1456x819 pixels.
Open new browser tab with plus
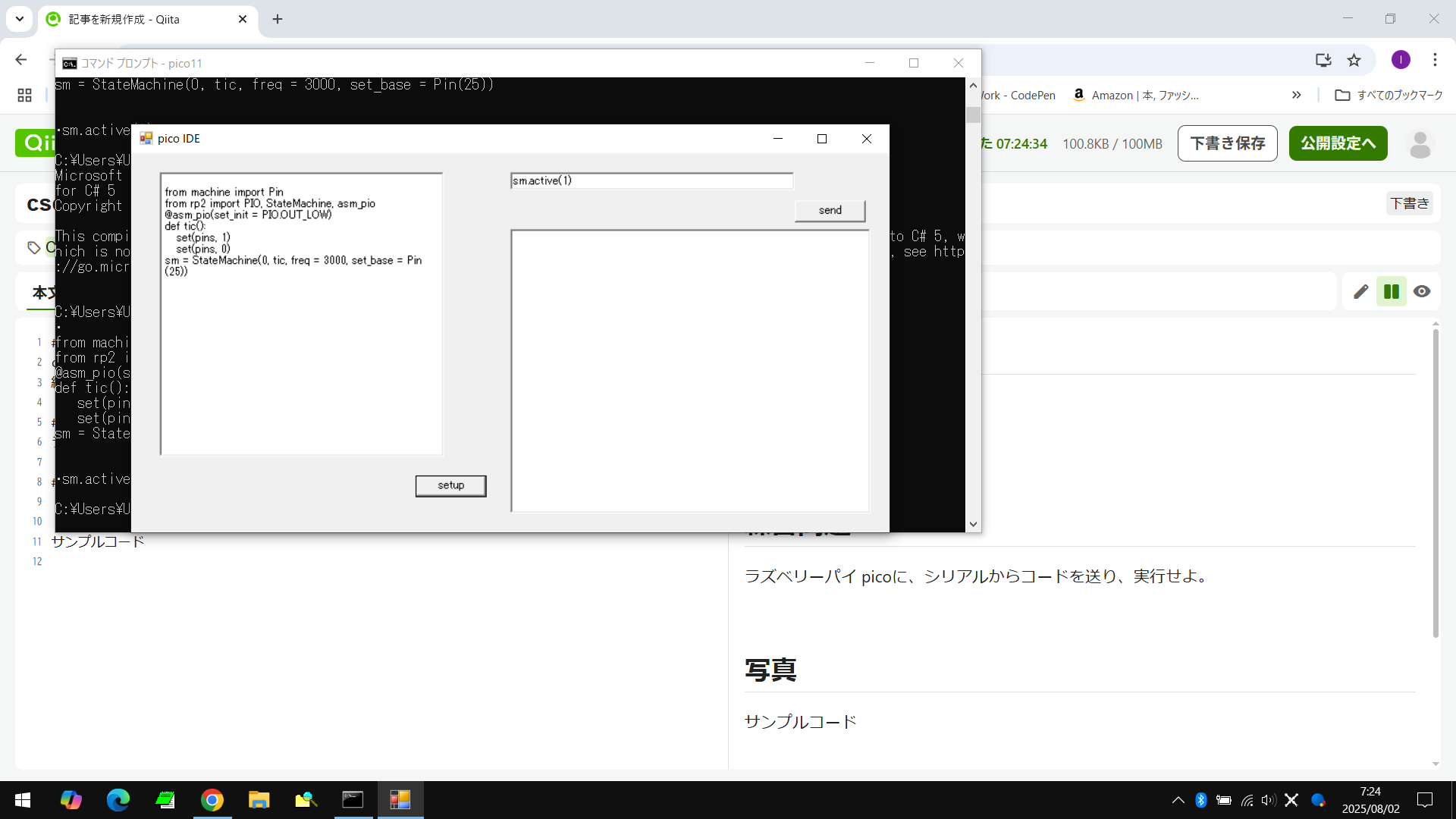[x=278, y=19]
